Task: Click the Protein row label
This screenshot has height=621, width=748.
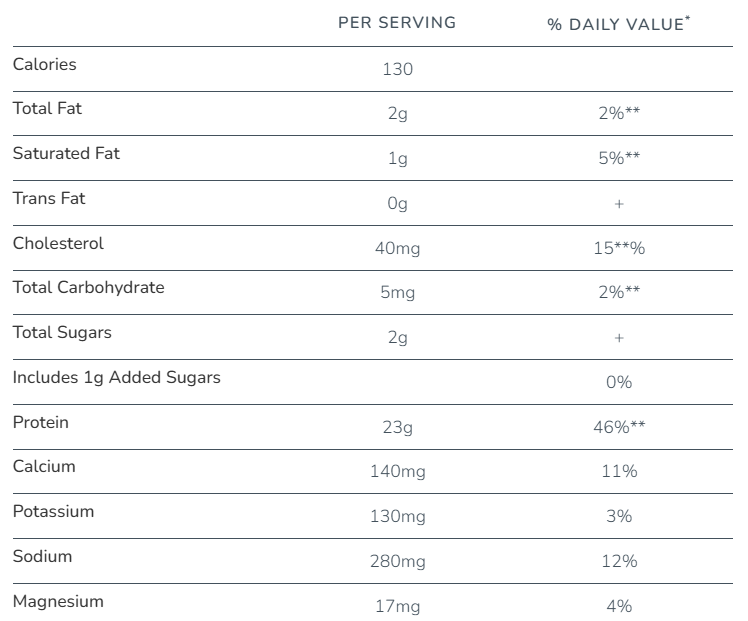Action: (41, 422)
